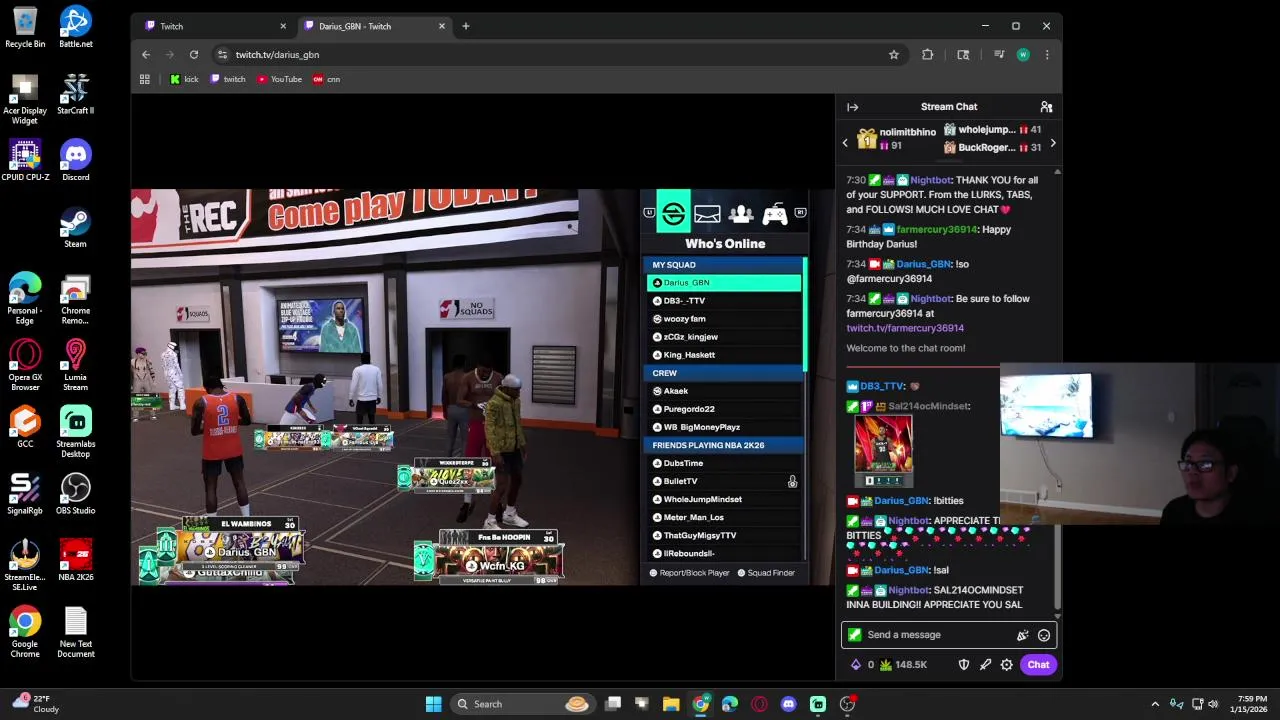Open the Windows Start menu
The width and height of the screenshot is (1280, 720).
click(x=434, y=704)
